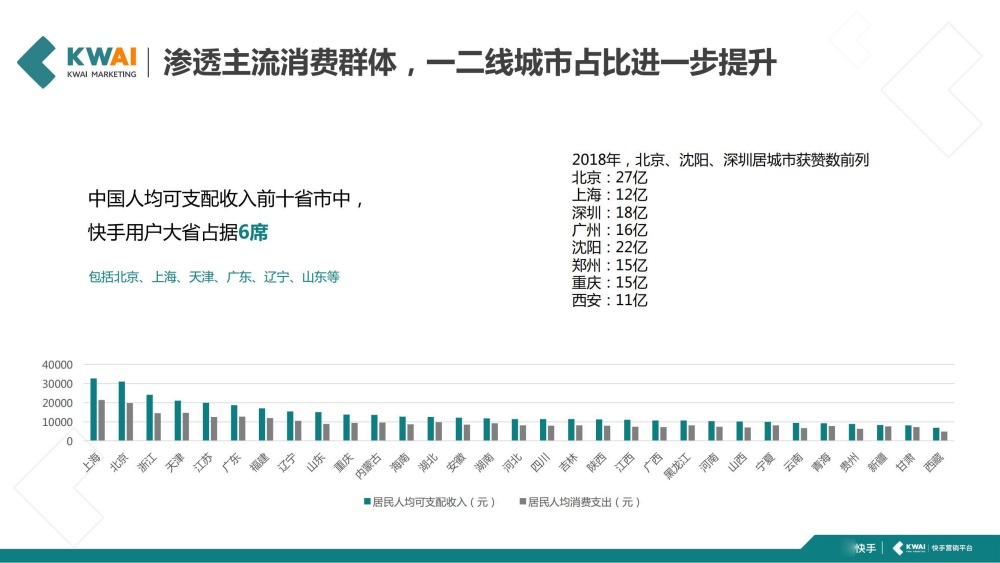Image resolution: width=1000 pixels, height=563 pixels.
Task: Click the line 上海：12亿
Action: (x=609, y=195)
